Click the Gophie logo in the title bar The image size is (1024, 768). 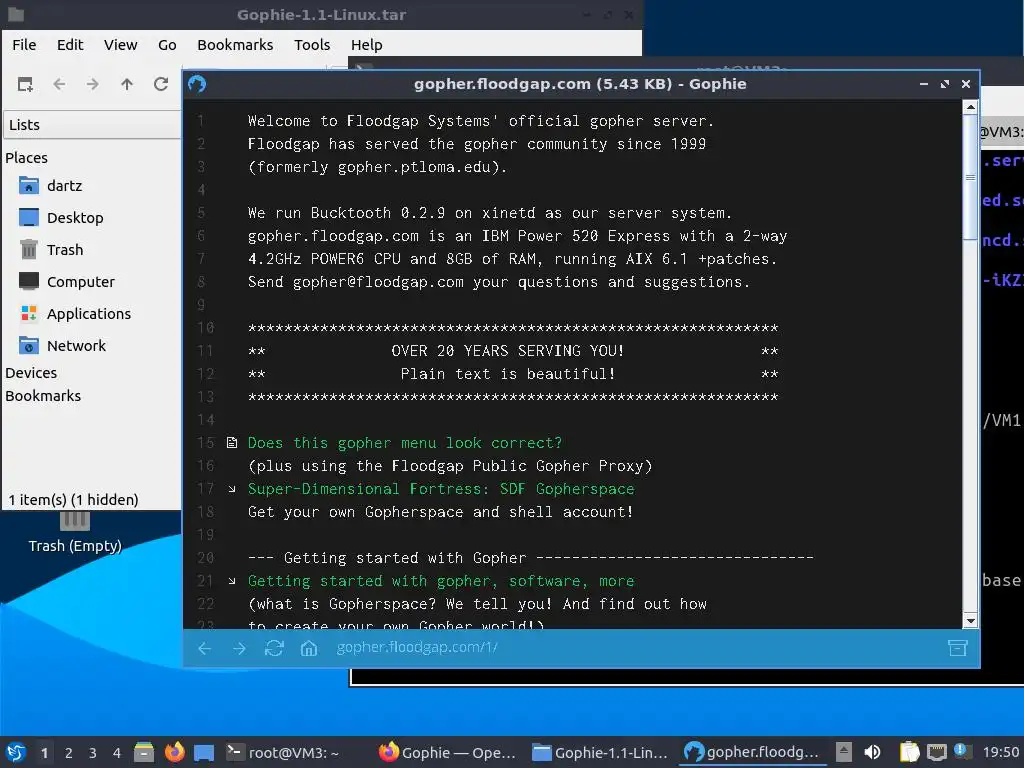coord(197,84)
